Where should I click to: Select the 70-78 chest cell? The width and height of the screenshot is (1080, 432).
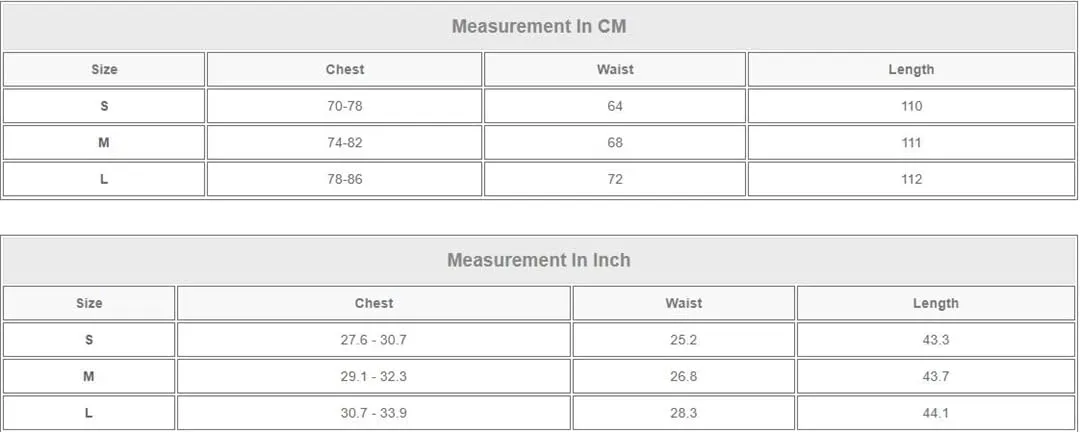[344, 106]
